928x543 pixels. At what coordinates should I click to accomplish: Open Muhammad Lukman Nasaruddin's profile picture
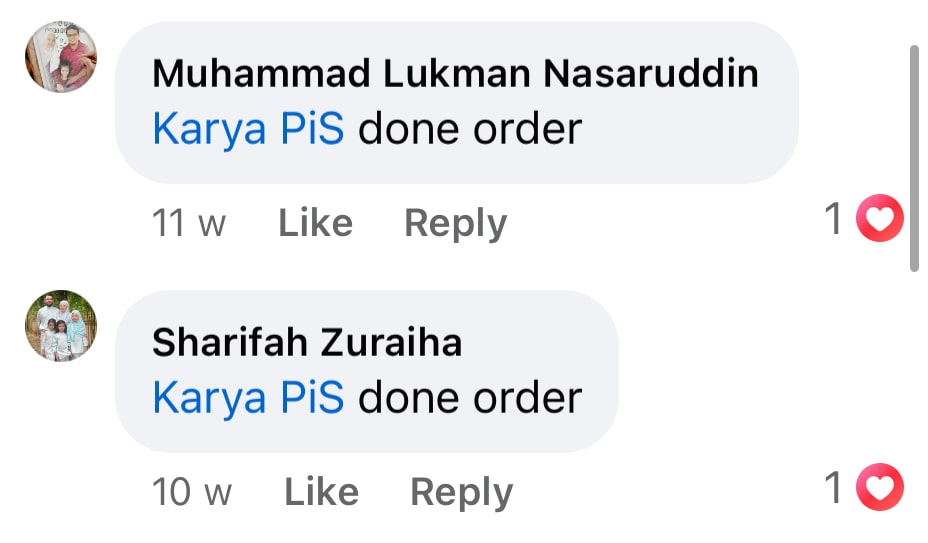click(x=61, y=57)
